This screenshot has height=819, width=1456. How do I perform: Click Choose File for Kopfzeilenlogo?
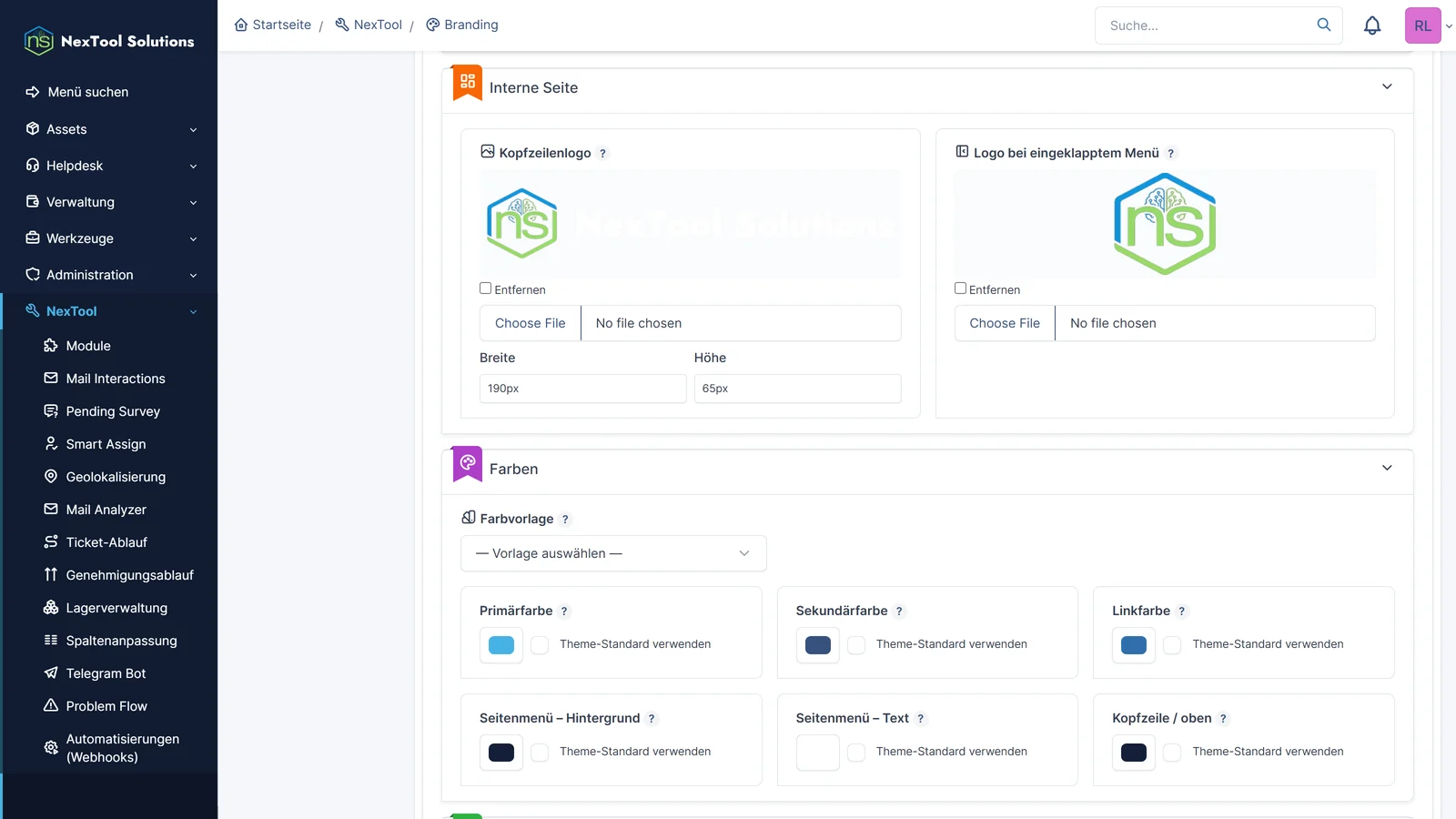click(x=531, y=323)
